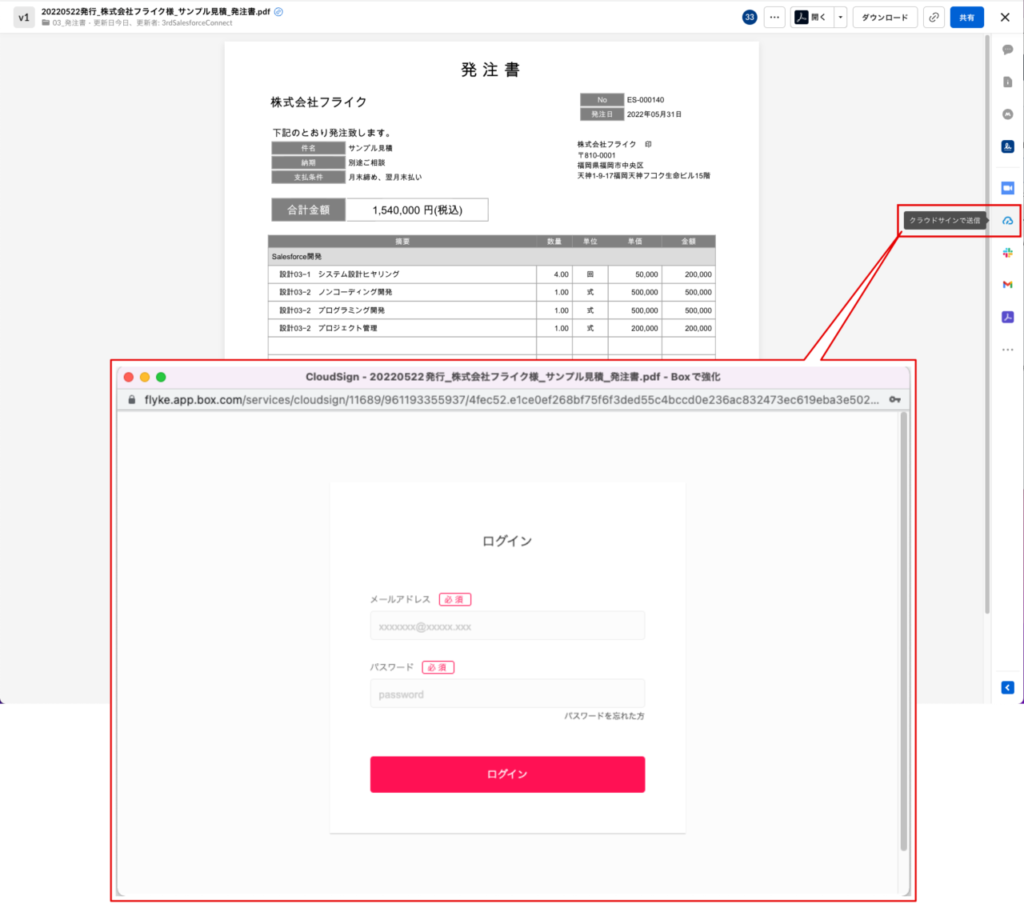This screenshot has width=1024, height=908.
Task: Click the CloudSign popup vertical scrollbar
Action: (904, 631)
